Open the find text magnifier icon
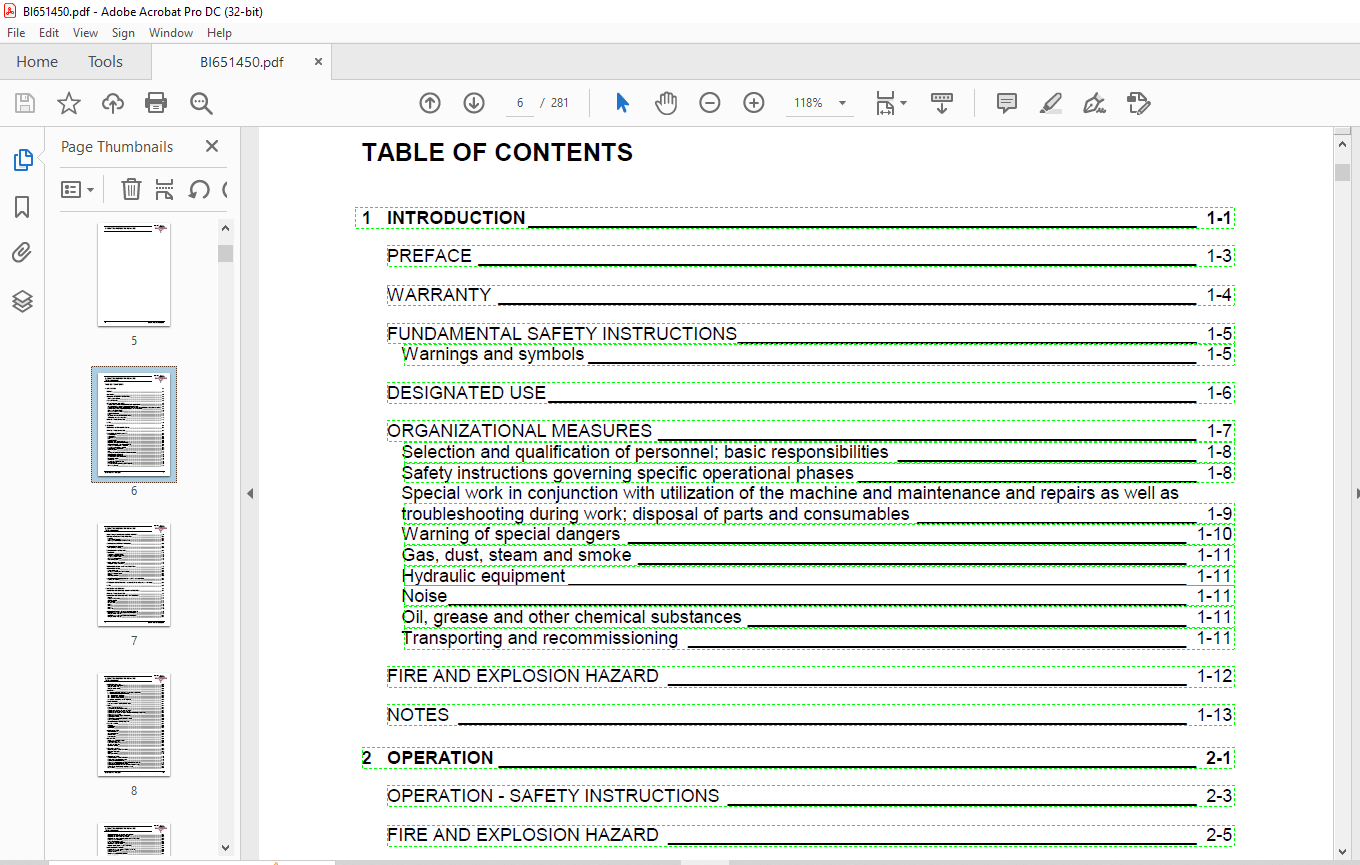This screenshot has width=1360, height=865. (201, 103)
